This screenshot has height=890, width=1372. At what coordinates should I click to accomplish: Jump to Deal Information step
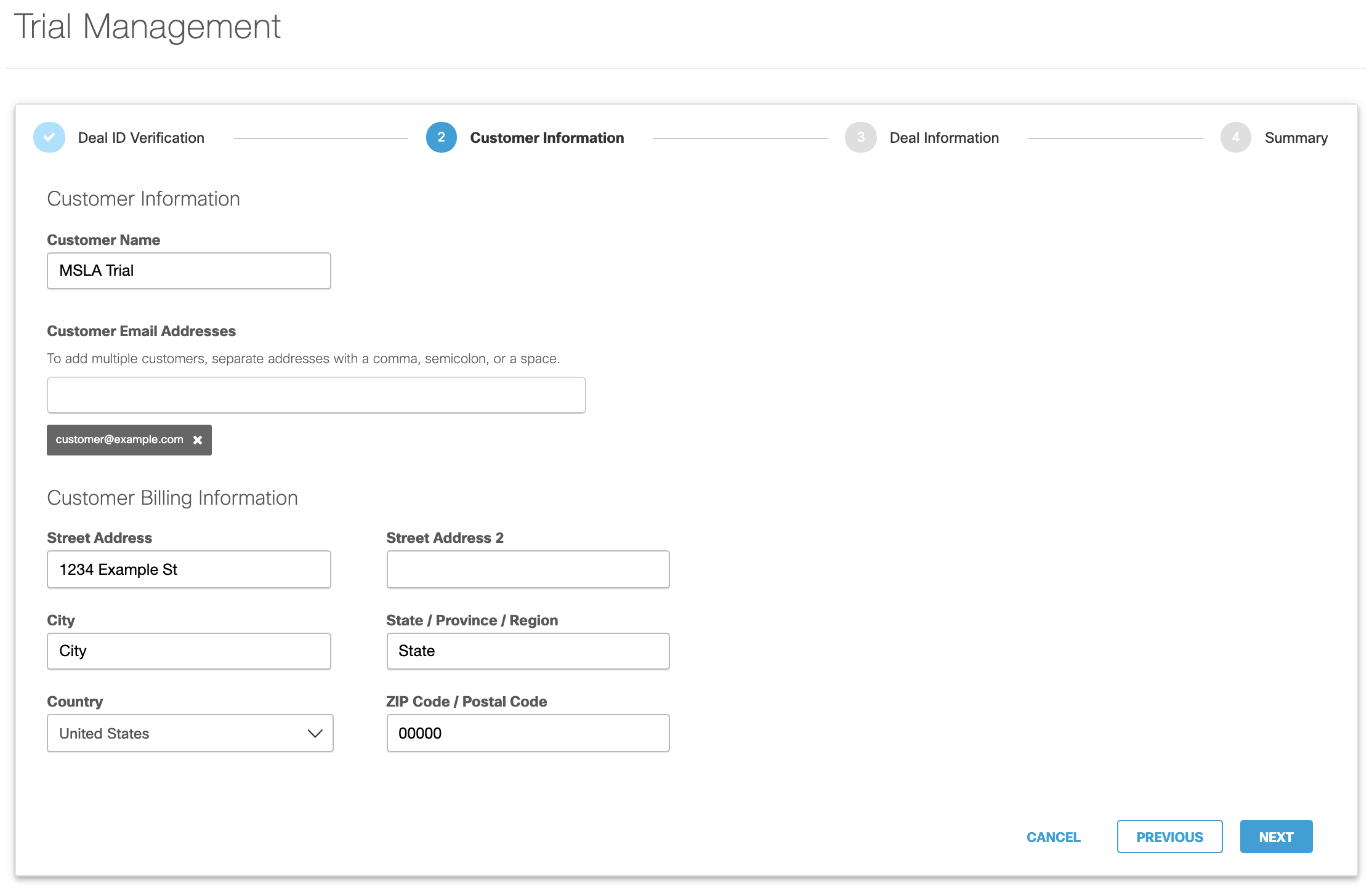tap(944, 138)
